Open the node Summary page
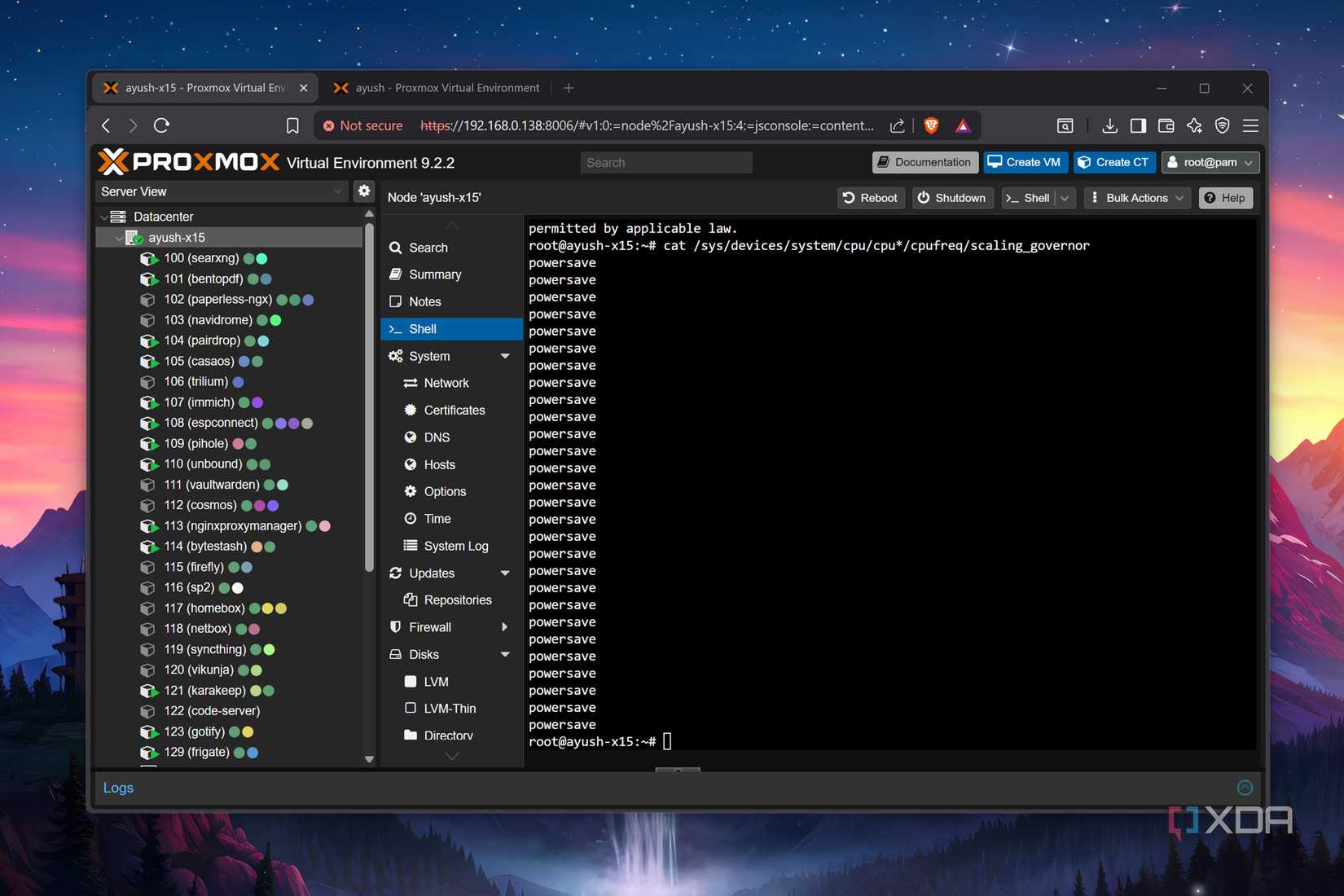1344x896 pixels. [451, 275]
